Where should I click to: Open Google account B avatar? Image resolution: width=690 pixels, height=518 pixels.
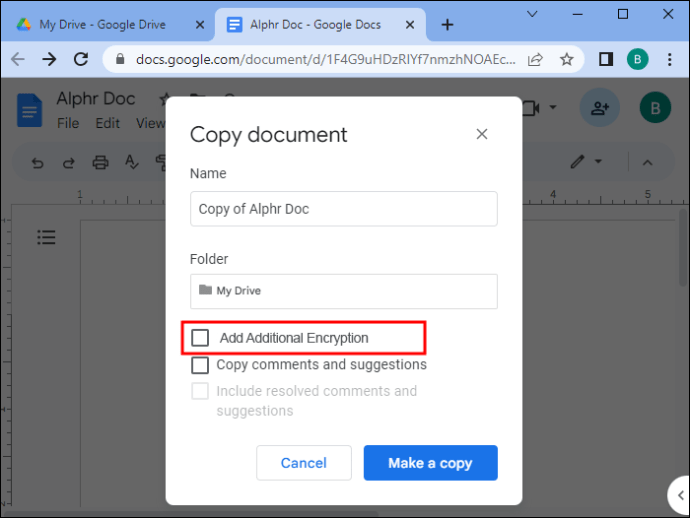pos(655,108)
